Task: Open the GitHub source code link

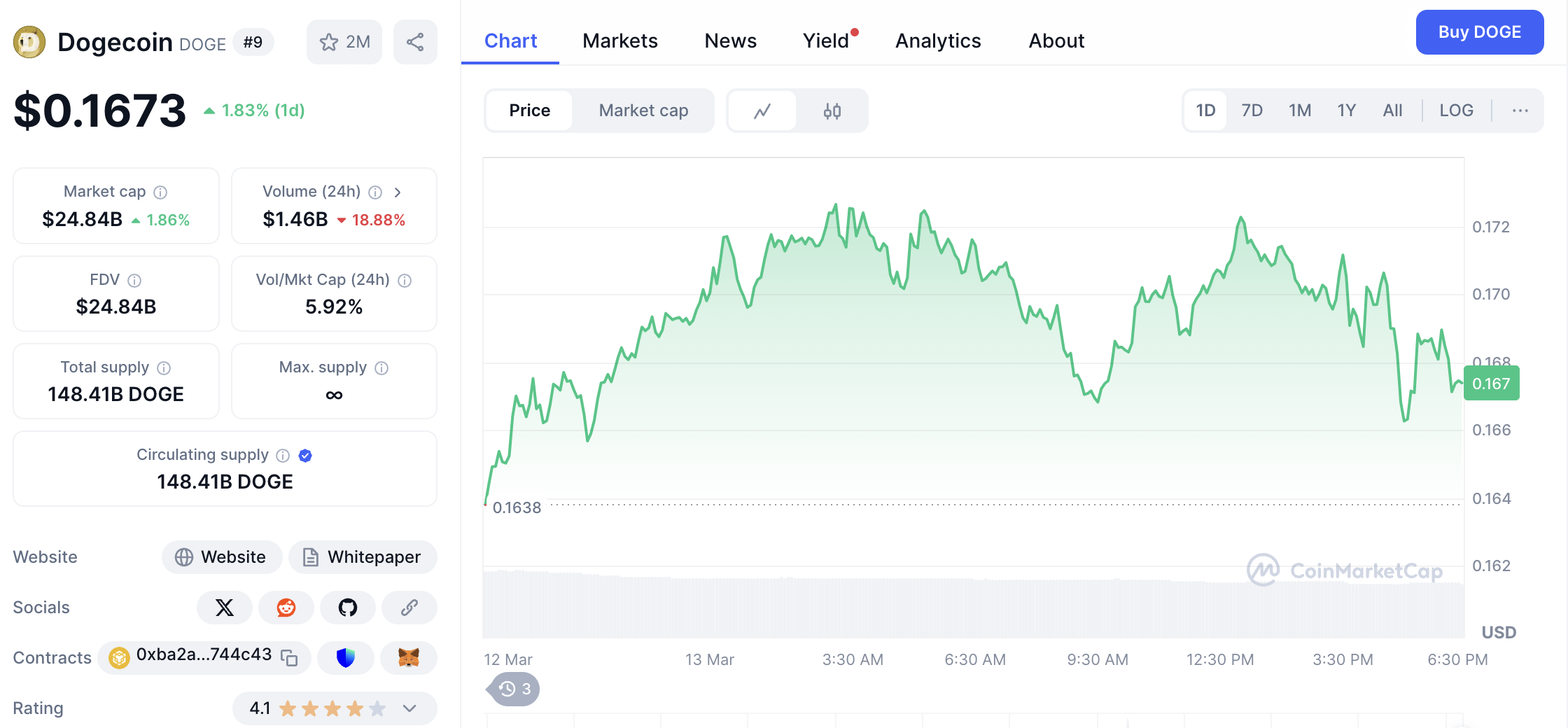Action: point(347,608)
